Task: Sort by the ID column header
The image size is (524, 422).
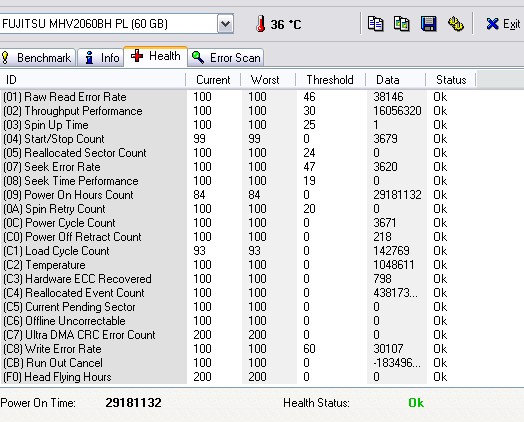Action: [x=93, y=80]
